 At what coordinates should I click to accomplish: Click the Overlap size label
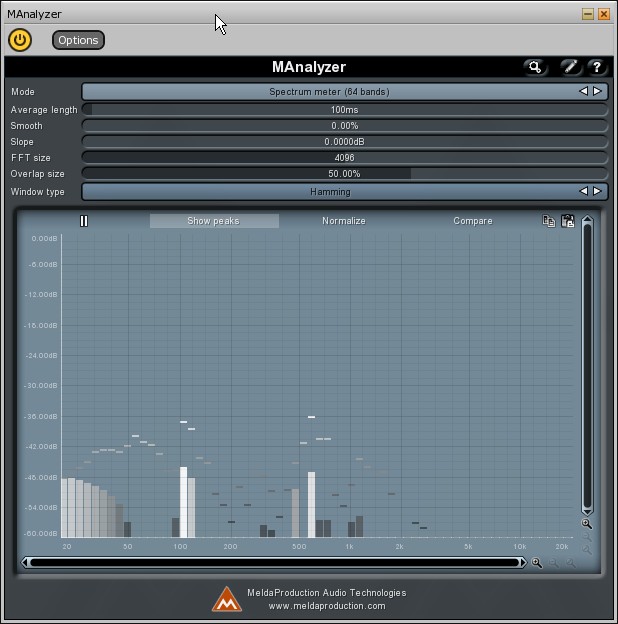tap(37, 174)
